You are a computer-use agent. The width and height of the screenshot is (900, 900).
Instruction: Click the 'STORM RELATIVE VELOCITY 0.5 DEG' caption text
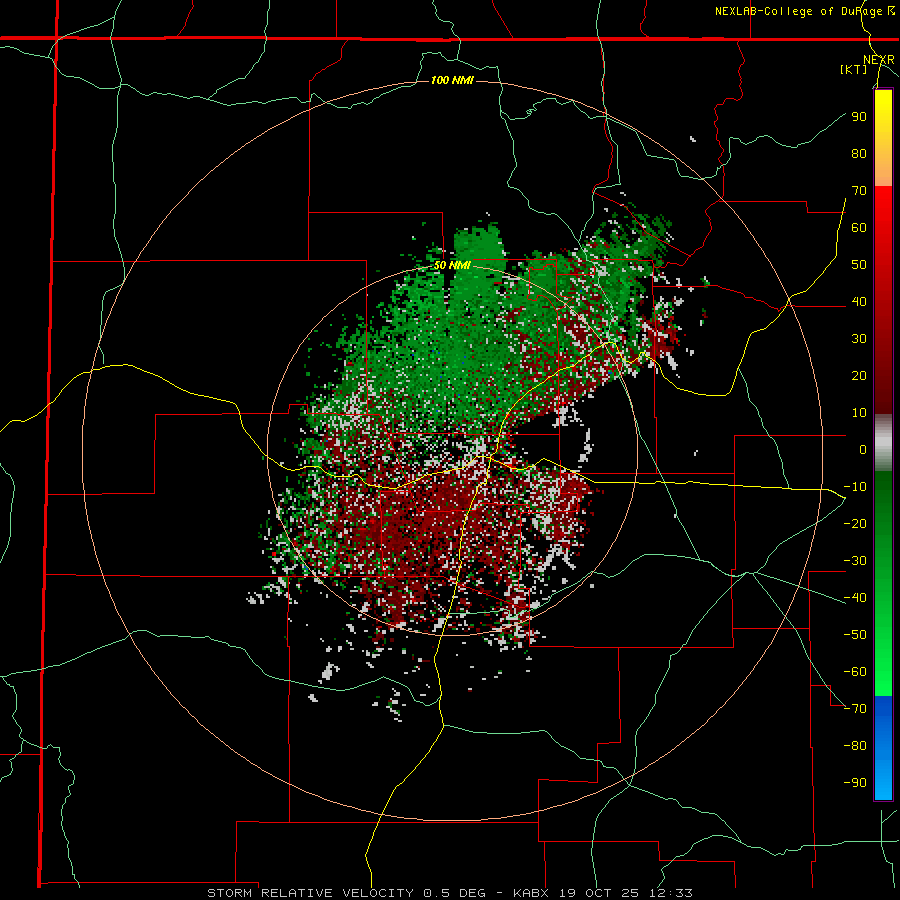[x=346, y=893]
